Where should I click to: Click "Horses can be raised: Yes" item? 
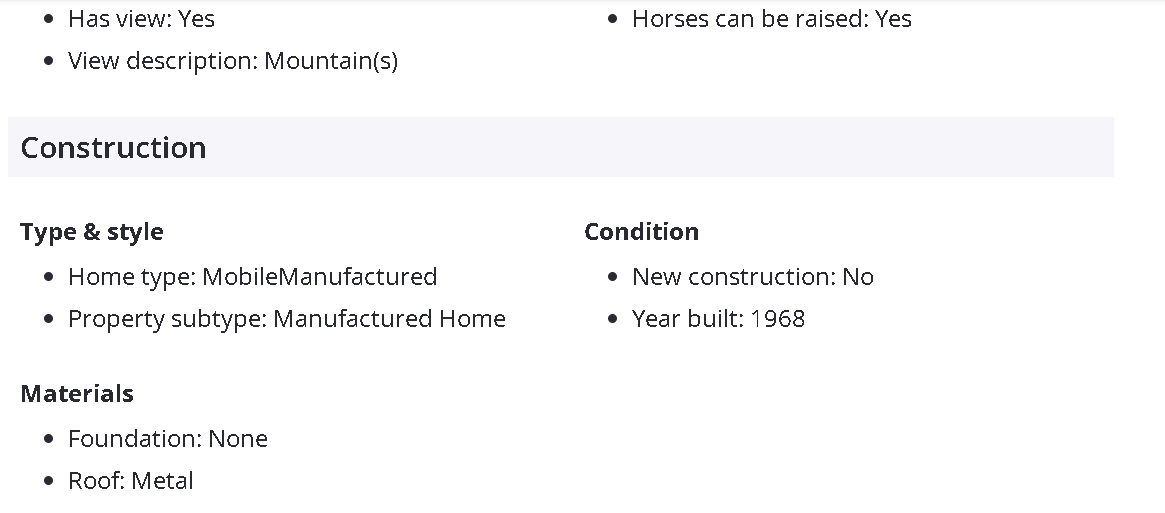pos(771,19)
